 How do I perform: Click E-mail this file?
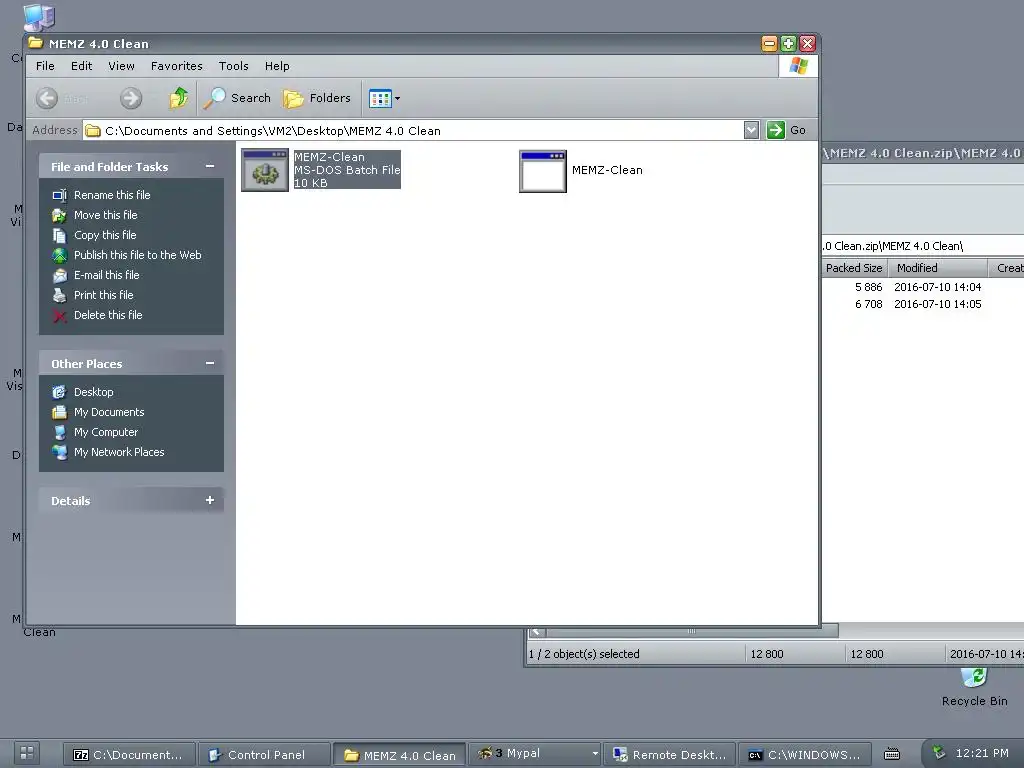pyautogui.click(x=106, y=275)
